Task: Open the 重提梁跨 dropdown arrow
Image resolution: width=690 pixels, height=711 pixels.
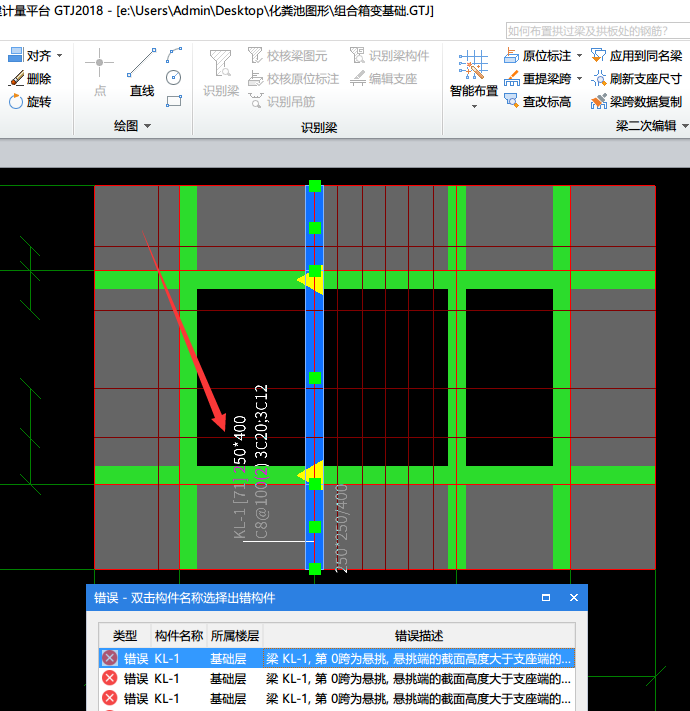Action: point(579,79)
